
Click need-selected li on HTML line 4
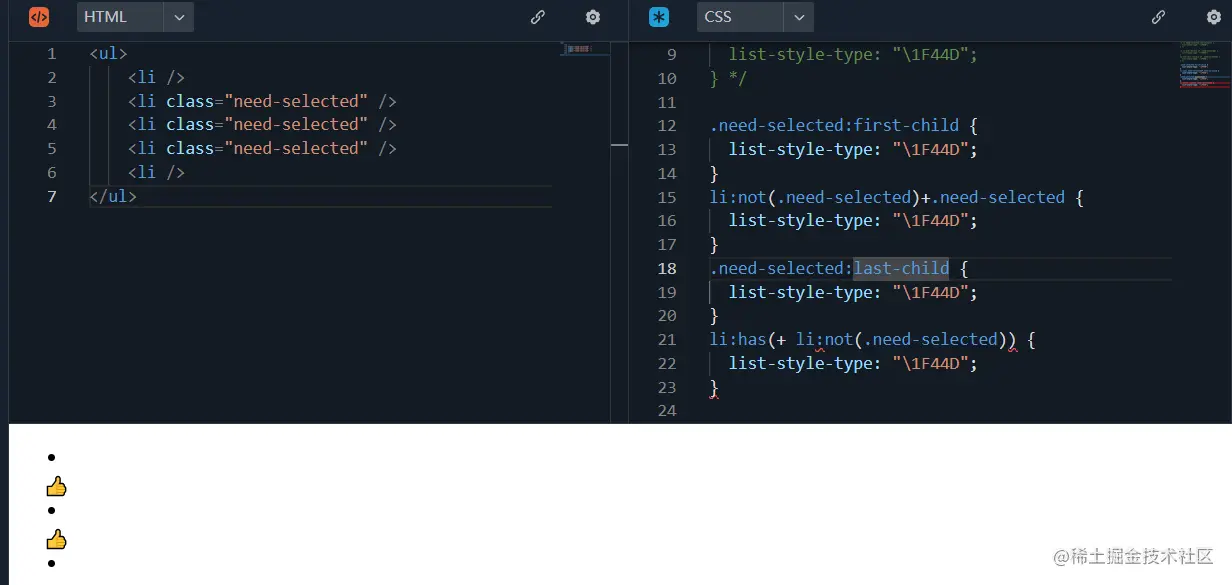pyautogui.click(x=262, y=124)
